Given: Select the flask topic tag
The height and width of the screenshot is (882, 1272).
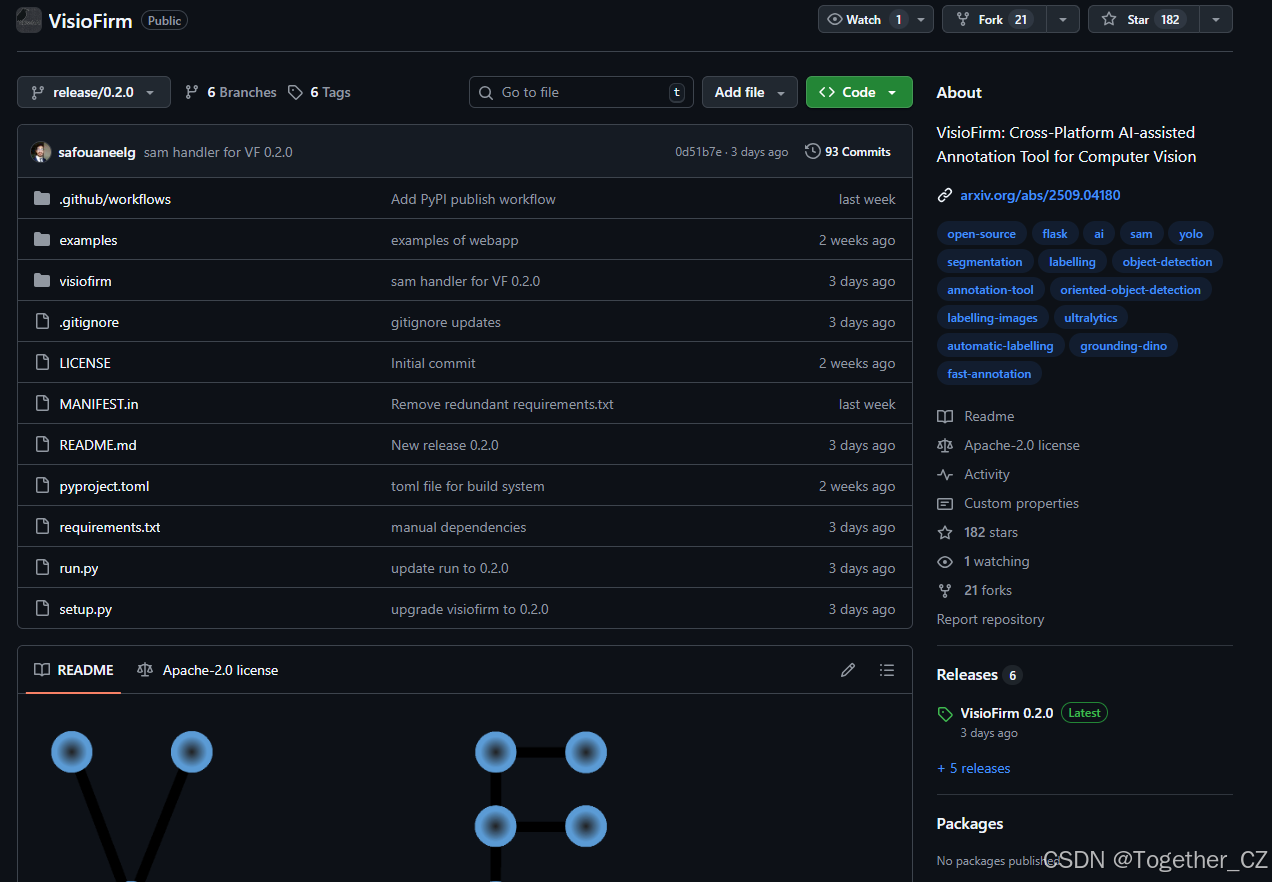Looking at the screenshot, I should pyautogui.click(x=1054, y=234).
